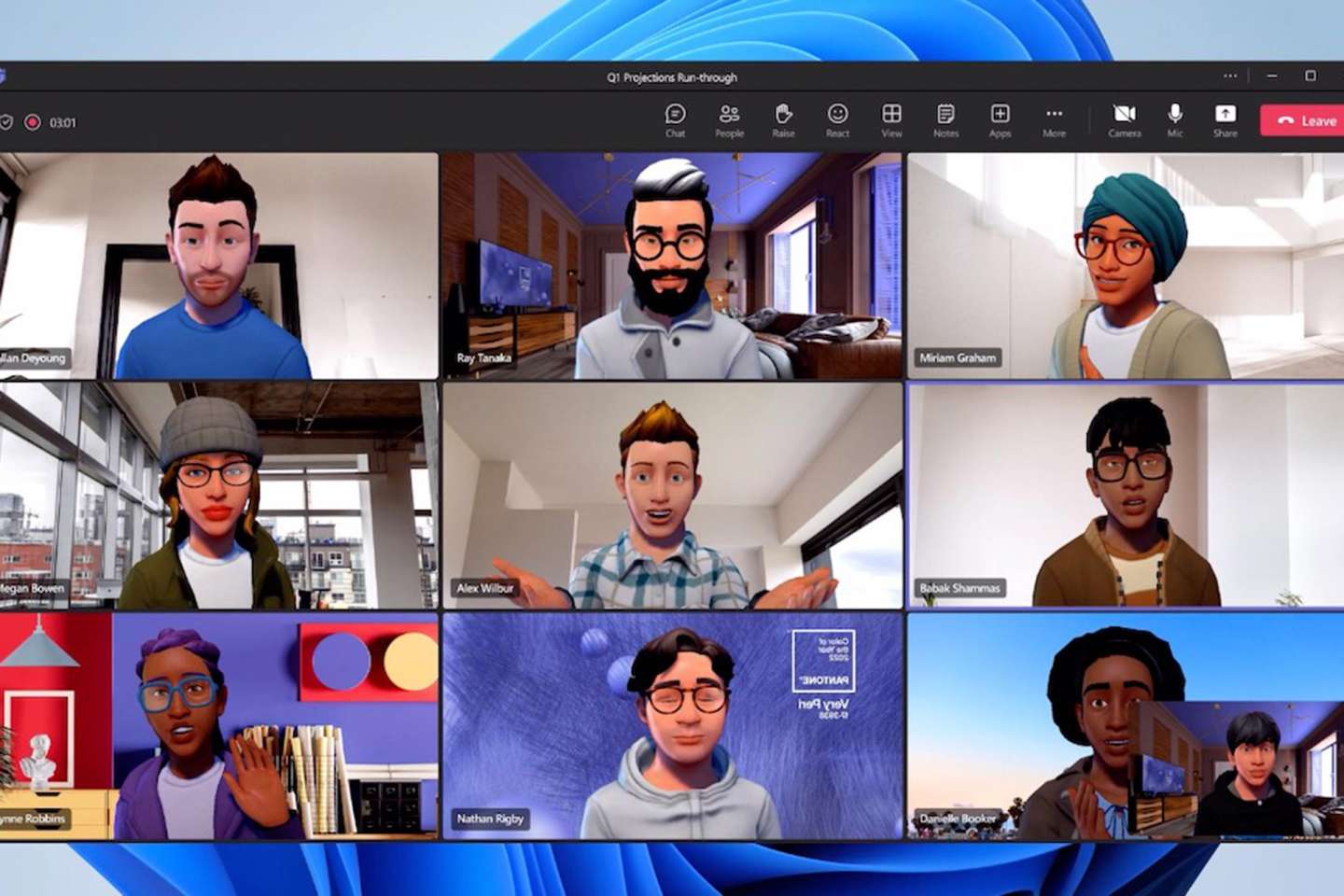Select Ray Tanaka's video tile
Screen dimensions: 1344x896
(x=672, y=266)
